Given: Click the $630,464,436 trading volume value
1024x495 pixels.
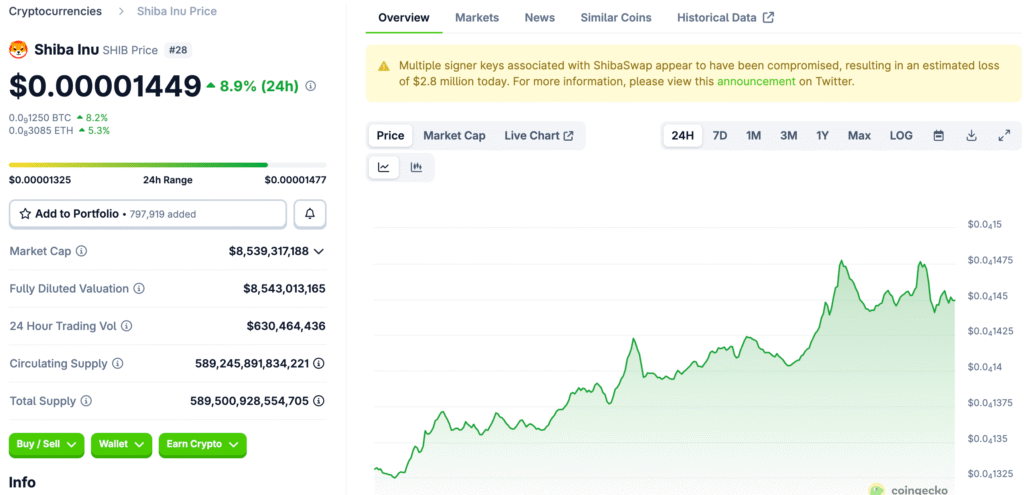Looking at the screenshot, I should click(286, 325).
